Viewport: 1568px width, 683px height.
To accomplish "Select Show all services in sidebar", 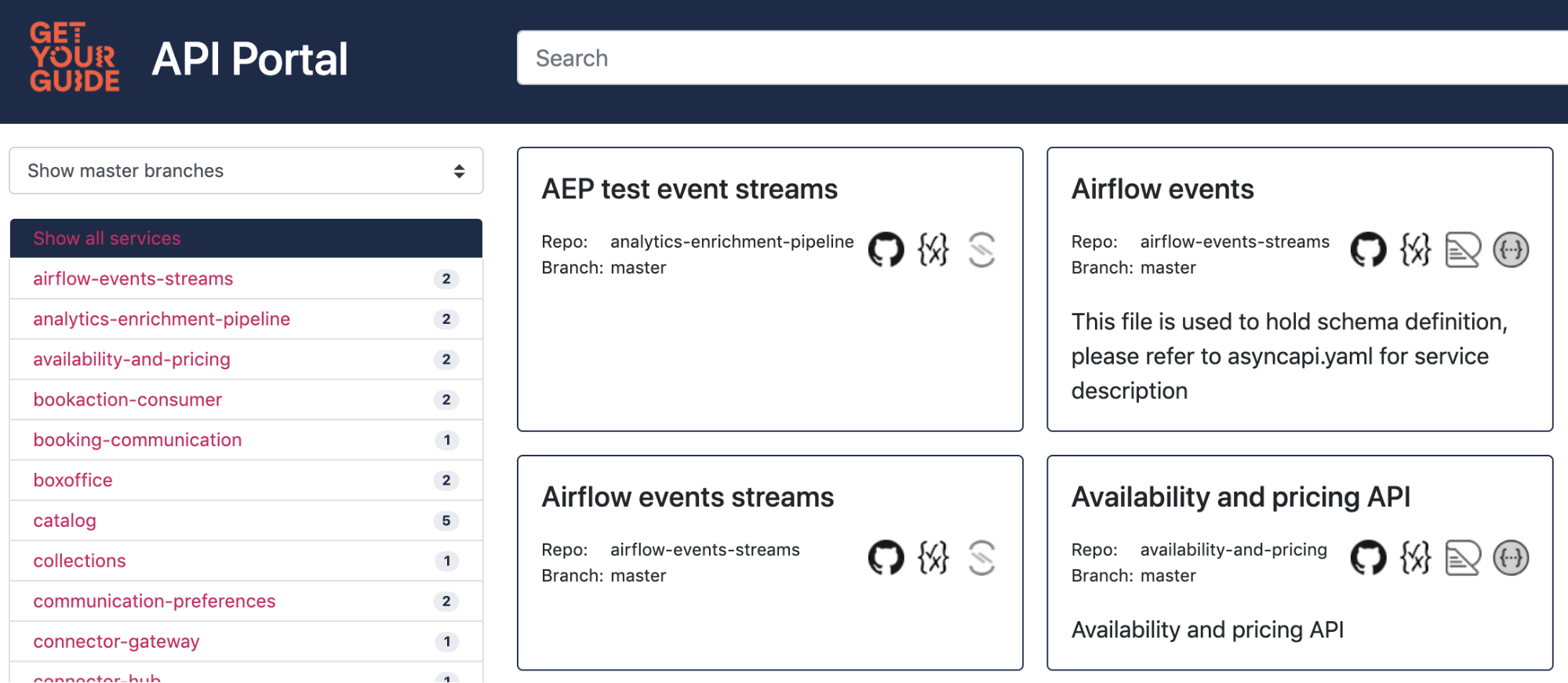I will click(246, 238).
